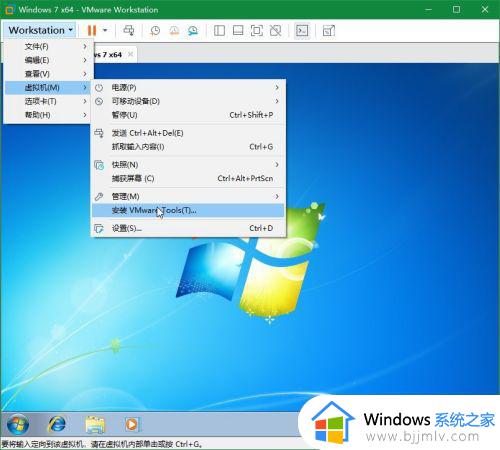The width and height of the screenshot is (500, 450).
Task: Select the Windows 7 x64 VM tab
Action: 115,54
